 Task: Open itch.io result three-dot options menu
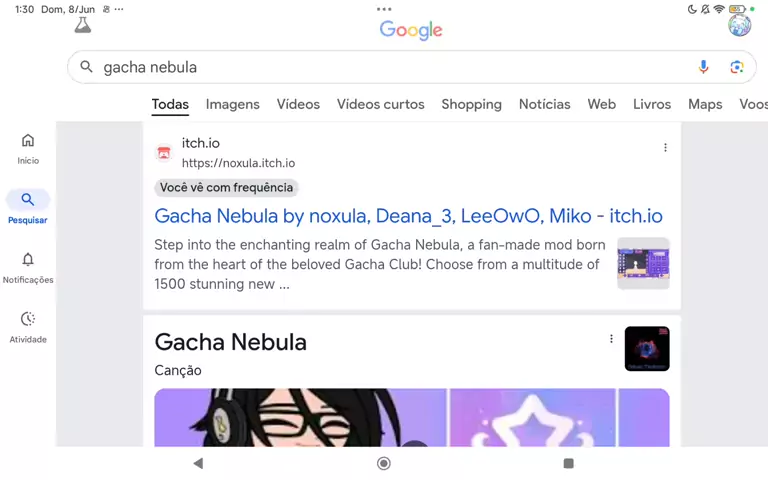tap(665, 148)
